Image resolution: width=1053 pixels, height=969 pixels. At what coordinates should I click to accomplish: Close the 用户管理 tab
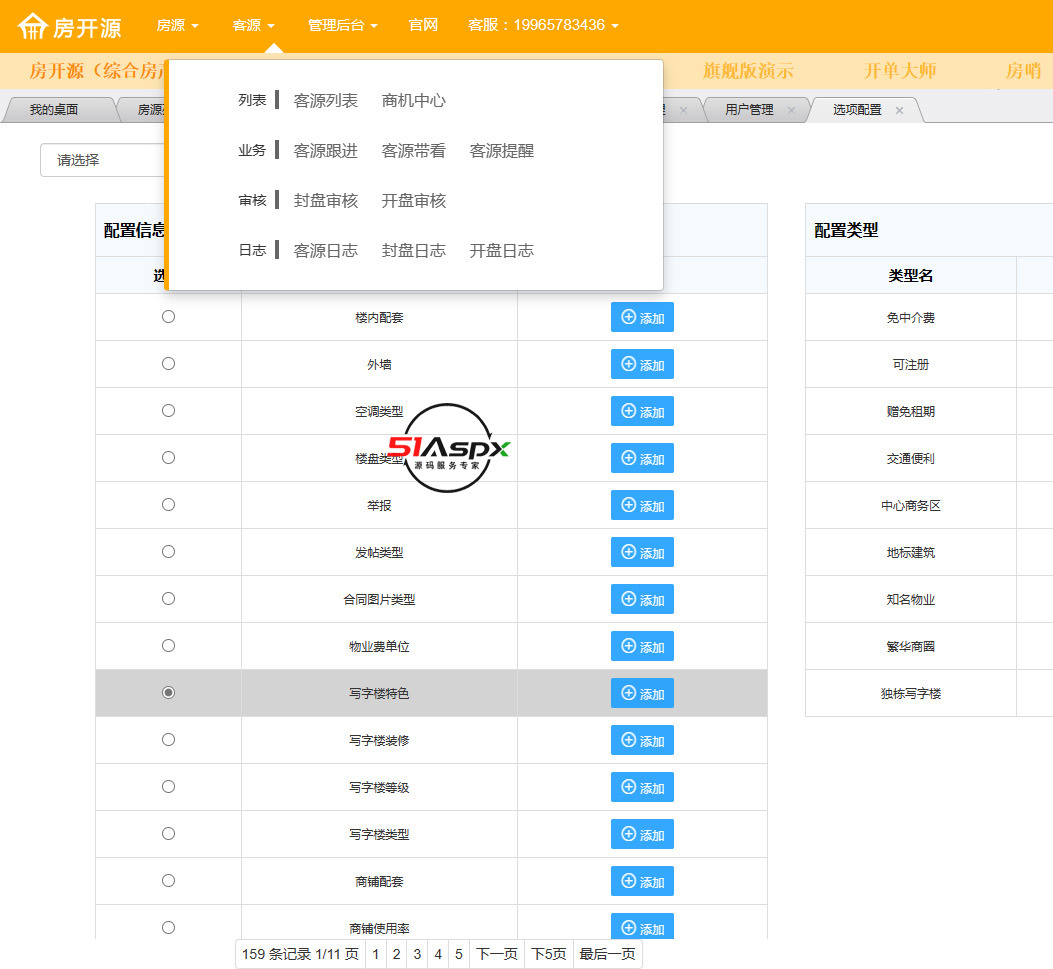pos(791,110)
